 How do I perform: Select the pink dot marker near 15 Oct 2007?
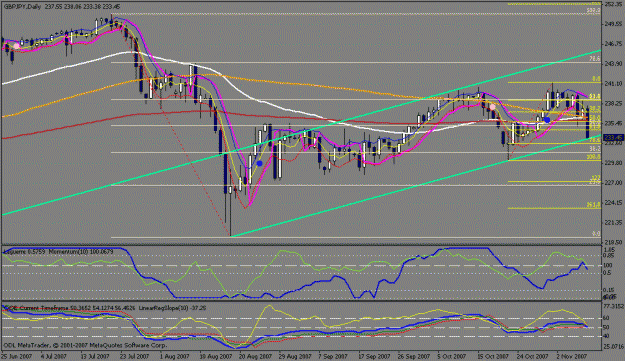(493, 107)
